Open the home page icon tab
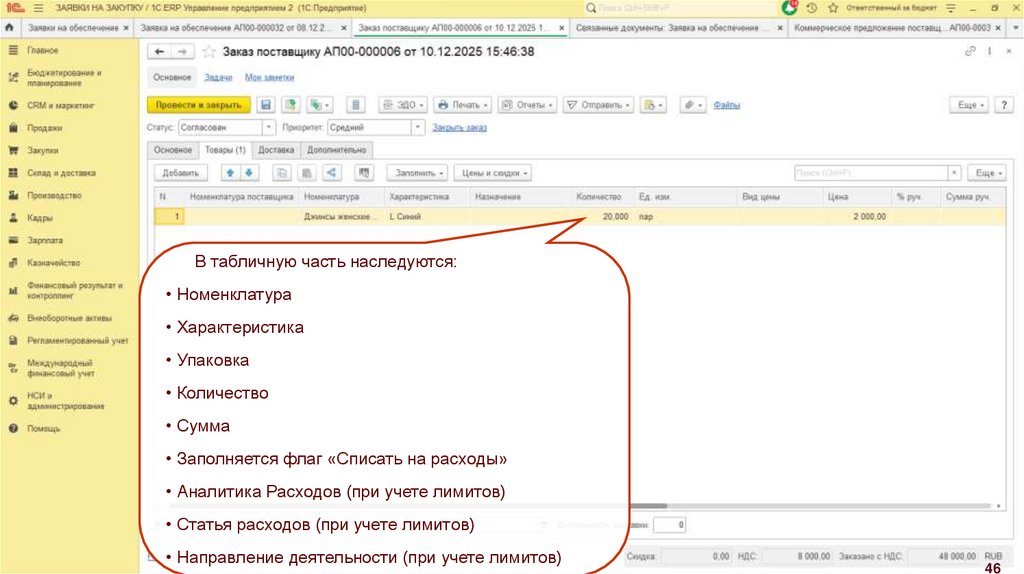Screen dimensions: 1024x574 pyautogui.click(x=12, y=28)
